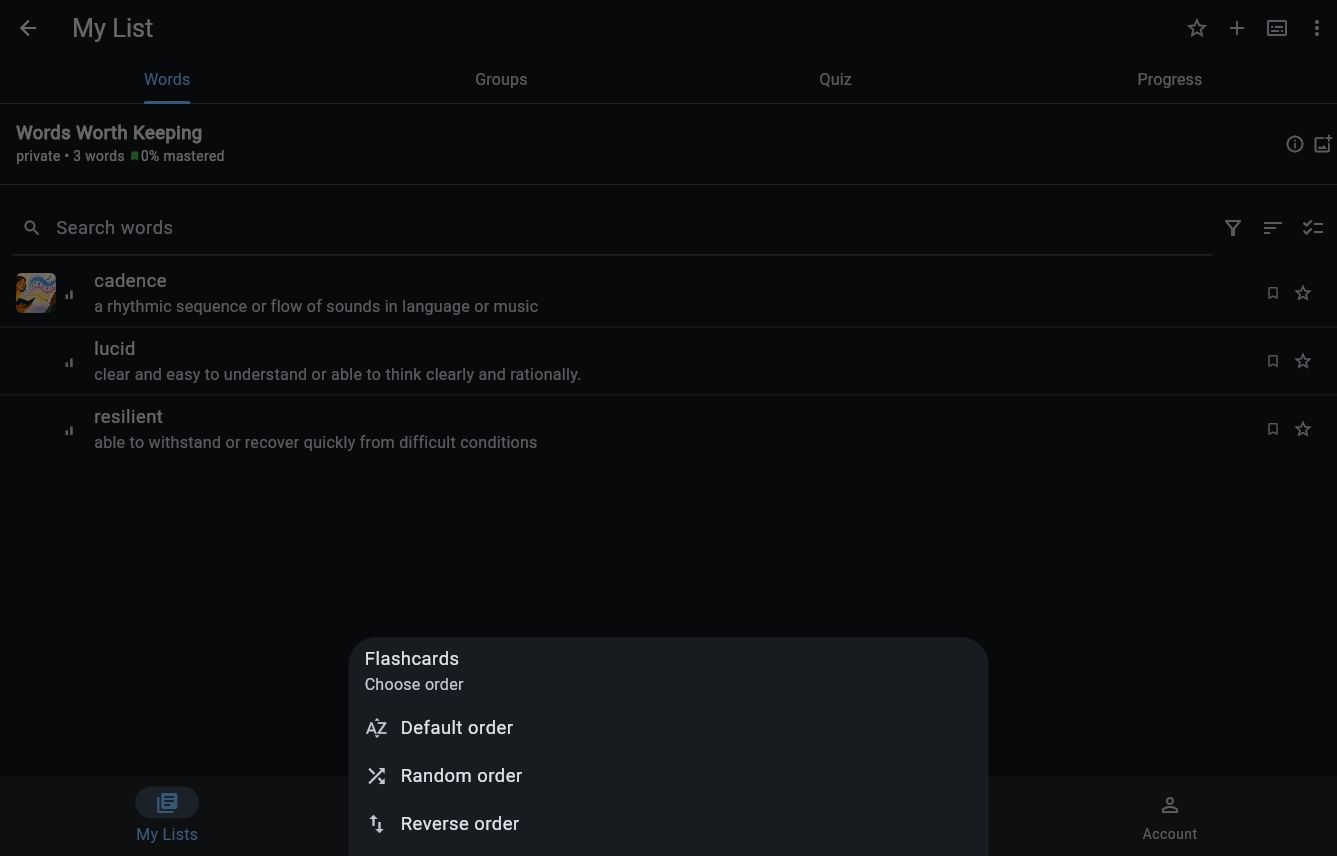Viewport: 1337px width, 856px height.
Task: Open the word cadence
Action: tap(668, 293)
